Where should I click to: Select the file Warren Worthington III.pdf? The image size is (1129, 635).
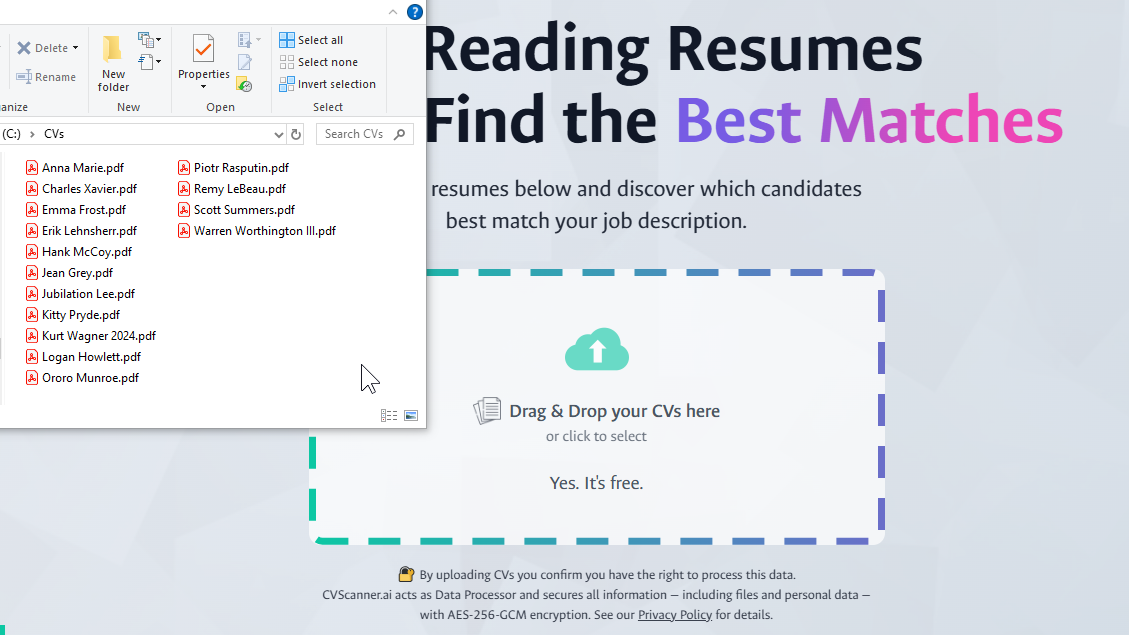point(257,230)
